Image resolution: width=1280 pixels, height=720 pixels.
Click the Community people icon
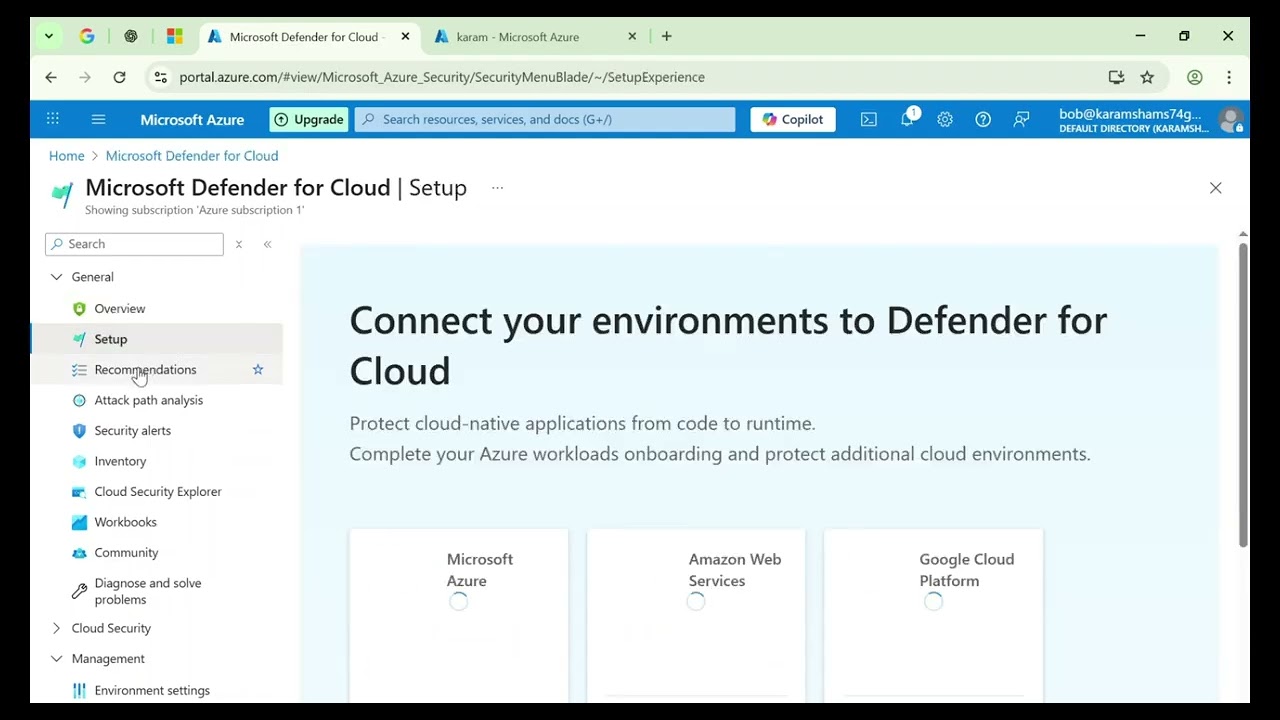pos(79,553)
